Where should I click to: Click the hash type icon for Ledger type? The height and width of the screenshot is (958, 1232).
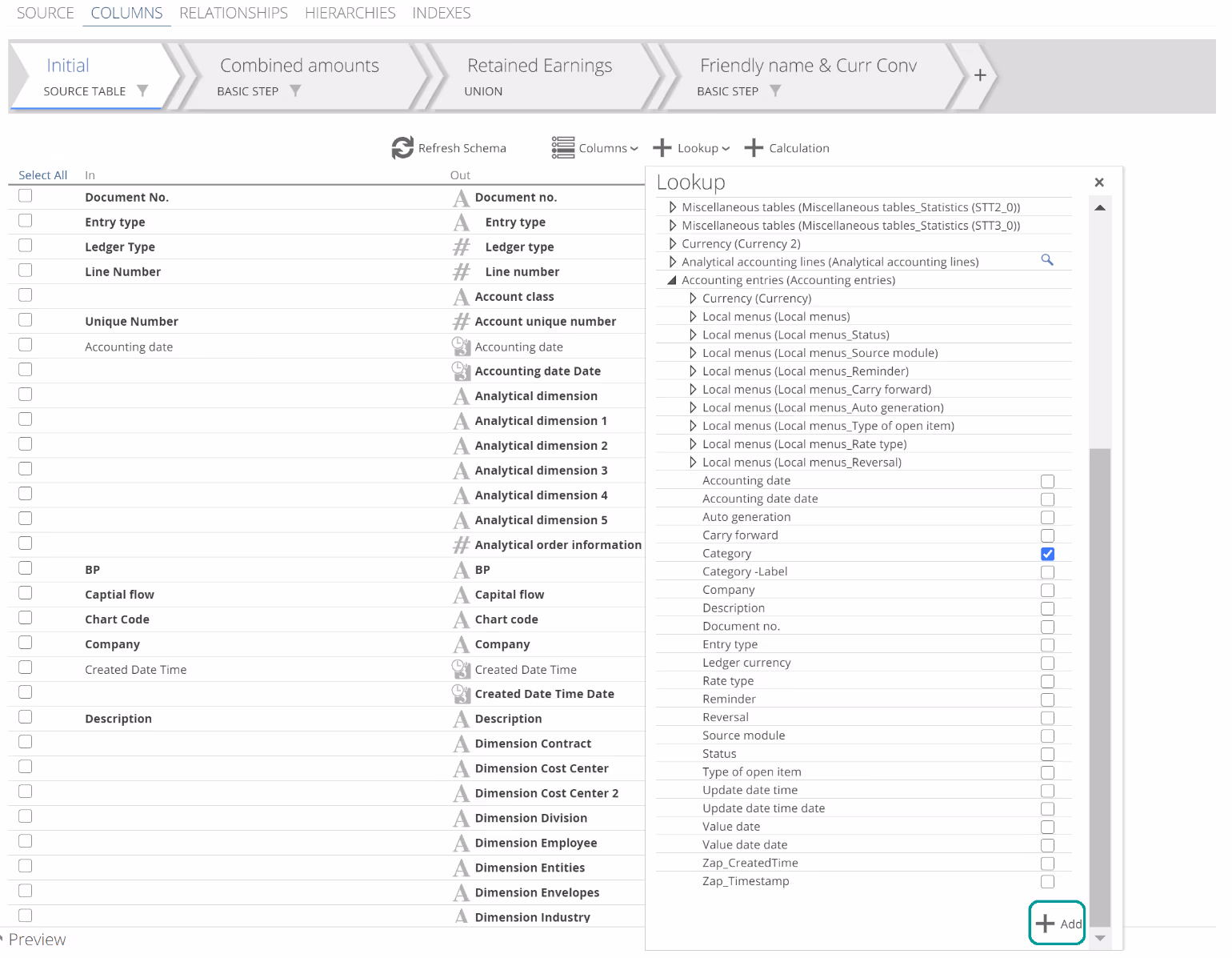462,247
